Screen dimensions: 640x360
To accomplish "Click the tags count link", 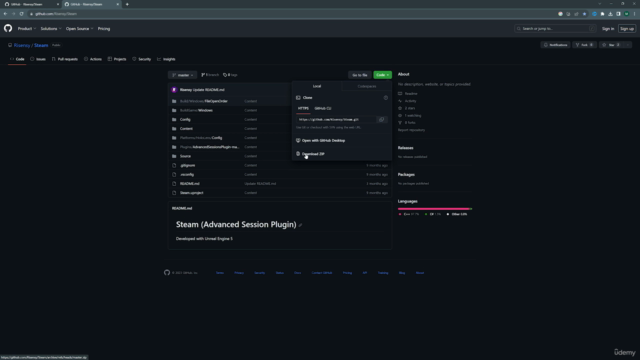I will 230,75.
